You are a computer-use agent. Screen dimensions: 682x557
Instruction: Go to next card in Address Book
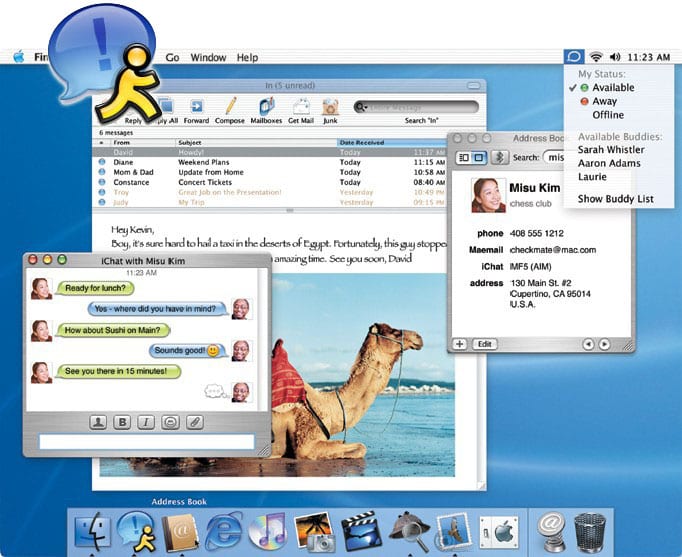click(x=604, y=344)
